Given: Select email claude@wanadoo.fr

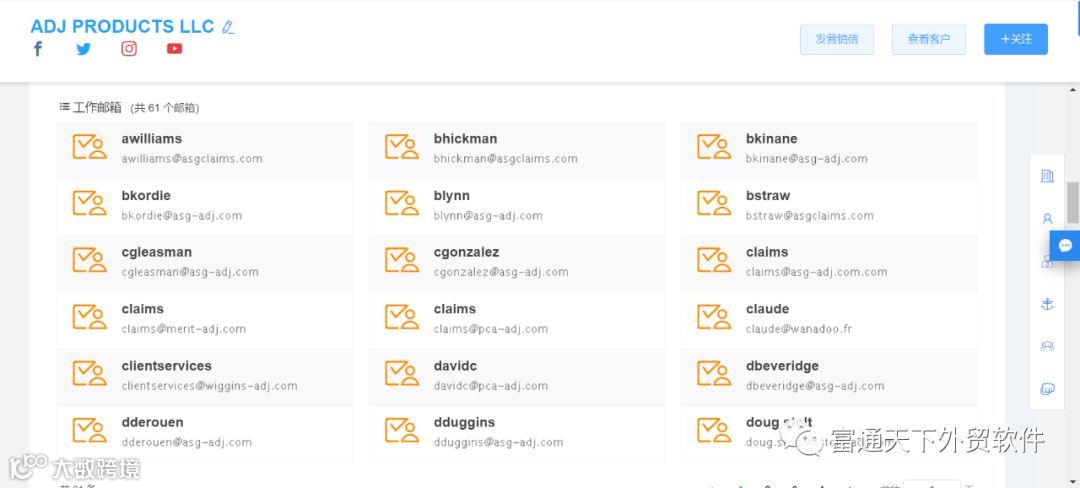Looking at the screenshot, I should tap(798, 329).
